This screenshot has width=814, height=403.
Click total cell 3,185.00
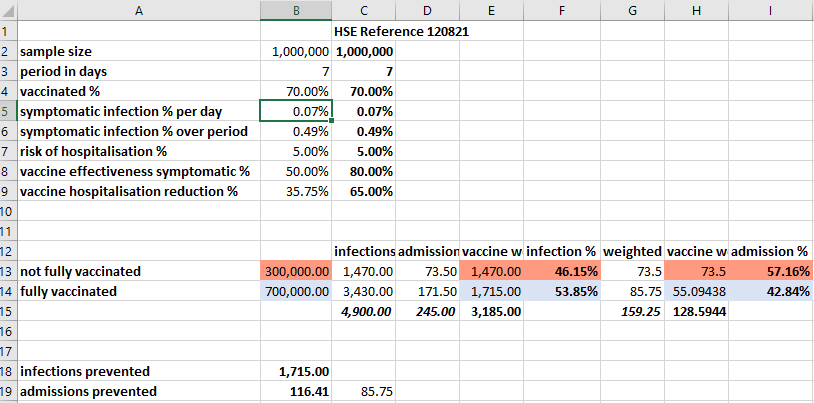pos(491,311)
